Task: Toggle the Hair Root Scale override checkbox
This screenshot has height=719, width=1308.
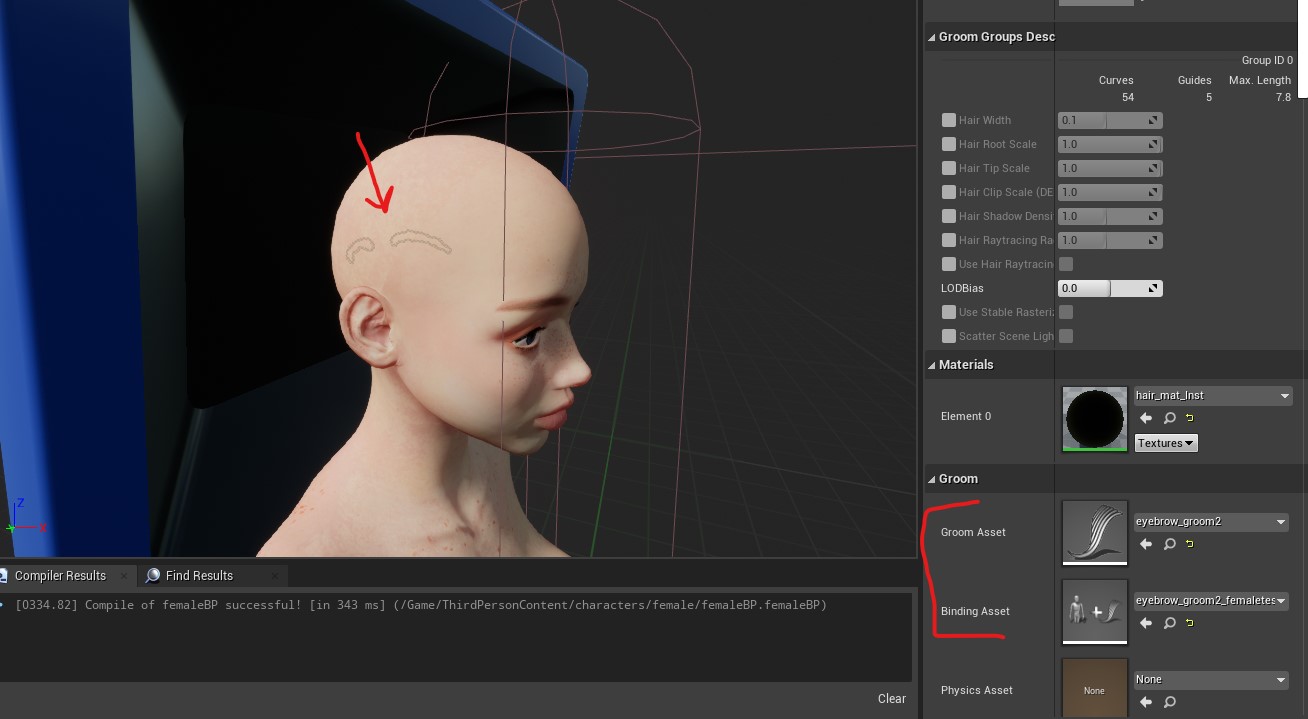Action: pyautogui.click(x=948, y=144)
